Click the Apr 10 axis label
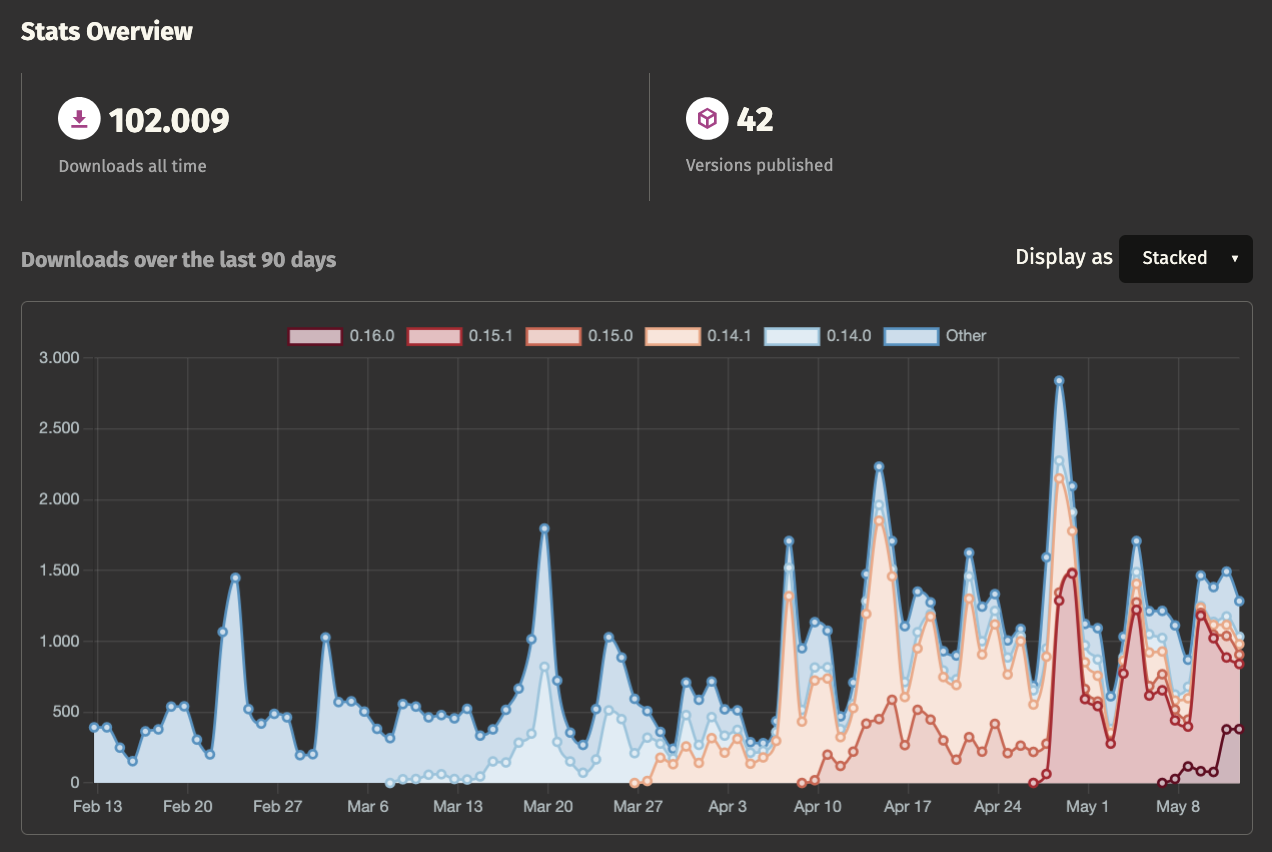 click(818, 806)
